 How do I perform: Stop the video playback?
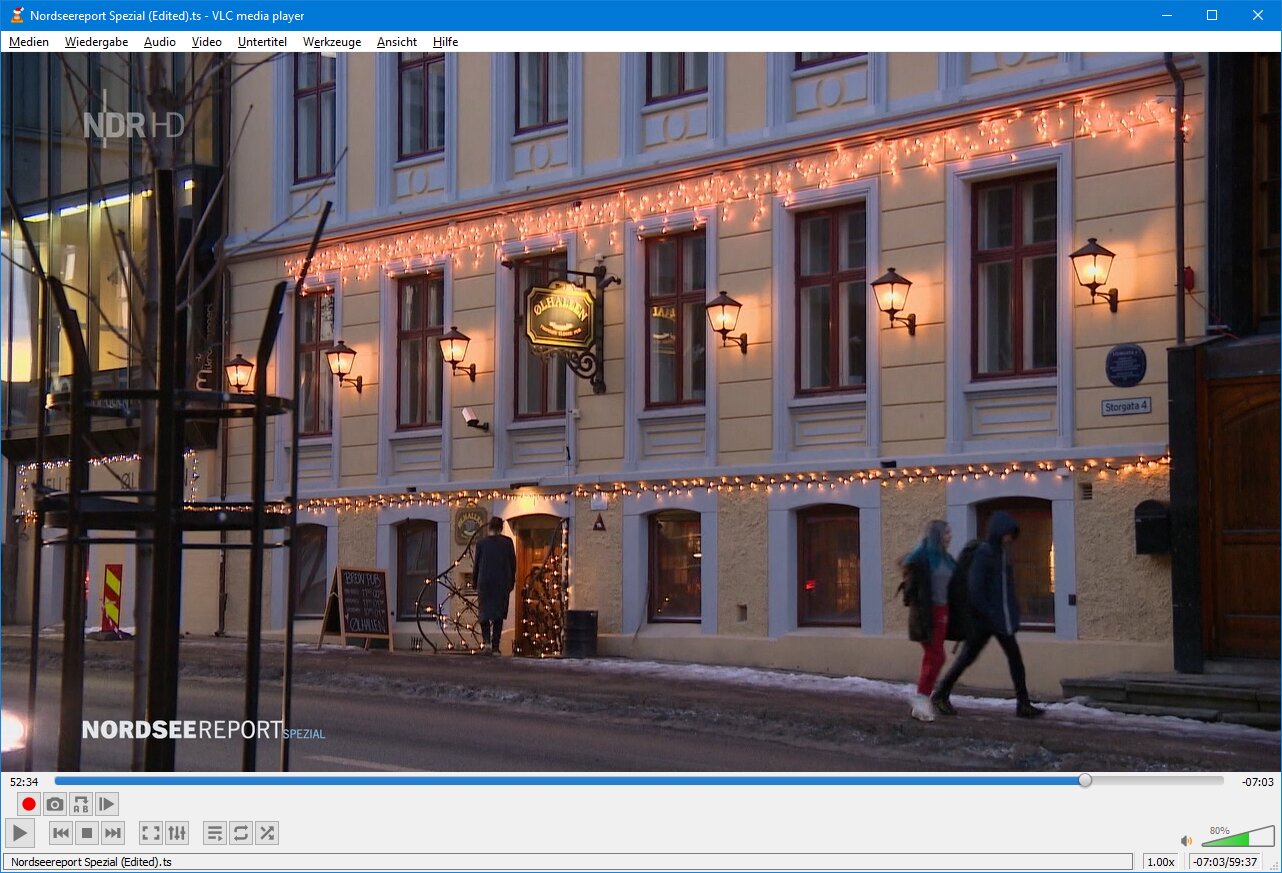[x=87, y=833]
